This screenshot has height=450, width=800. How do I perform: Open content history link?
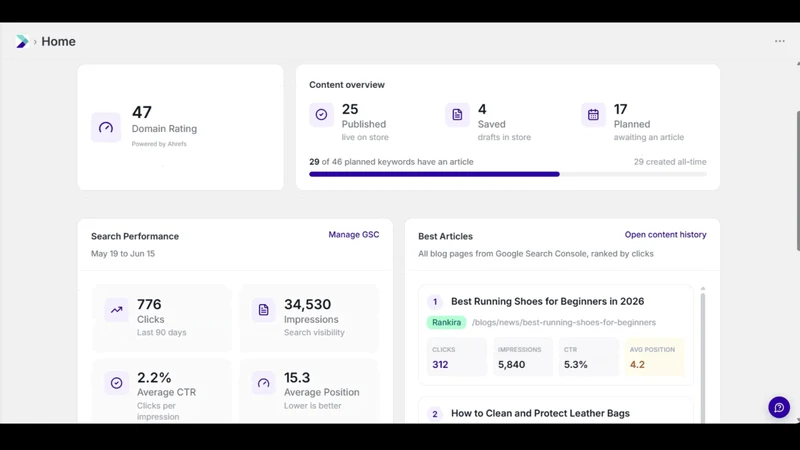click(665, 235)
